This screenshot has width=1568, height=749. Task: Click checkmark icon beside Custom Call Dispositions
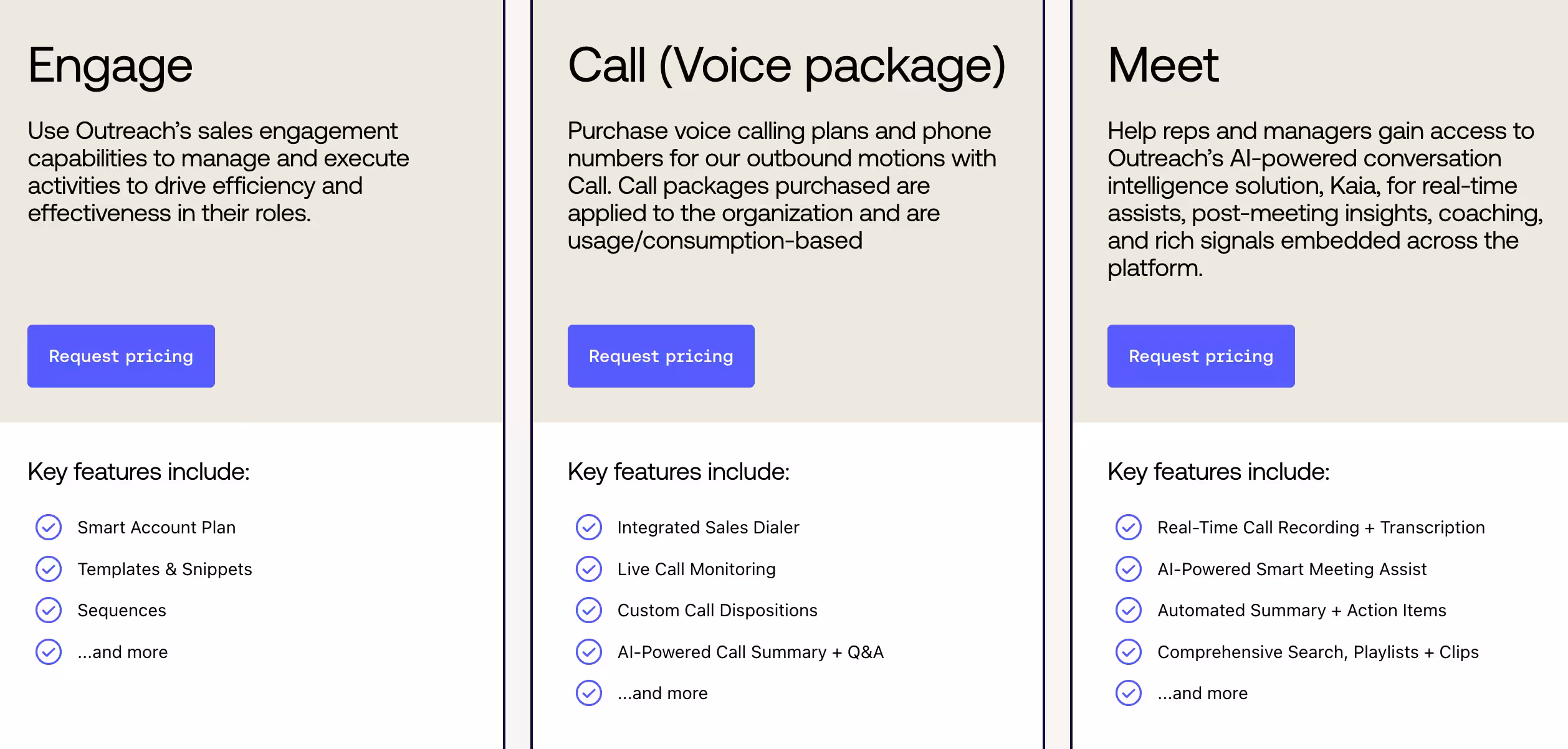(588, 610)
